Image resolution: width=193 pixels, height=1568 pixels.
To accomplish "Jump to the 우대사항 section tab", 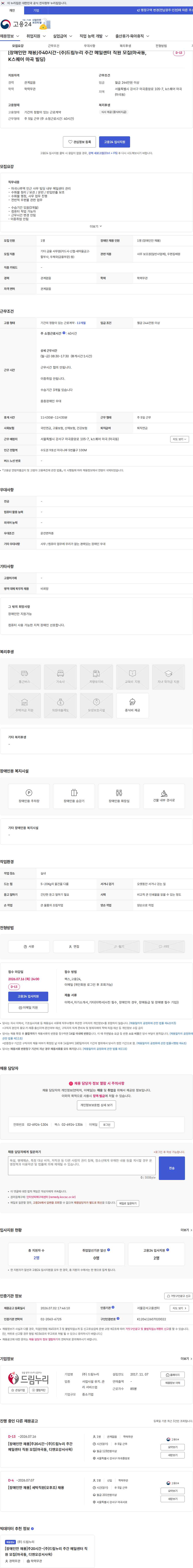I will tap(89, 46).
